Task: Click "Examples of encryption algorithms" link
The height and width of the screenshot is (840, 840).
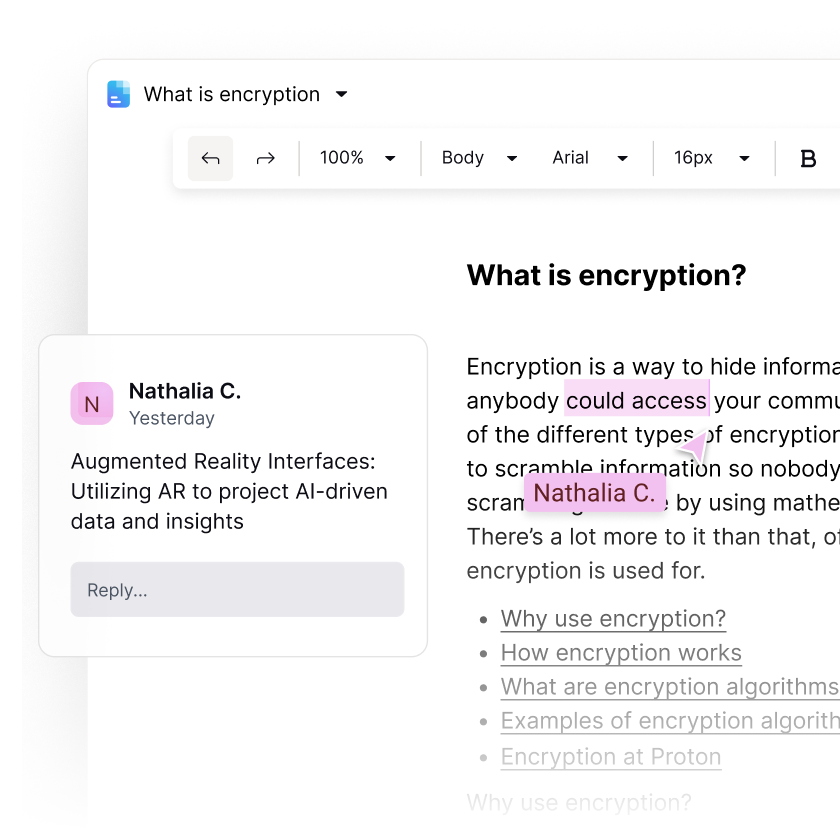Action: [x=668, y=721]
